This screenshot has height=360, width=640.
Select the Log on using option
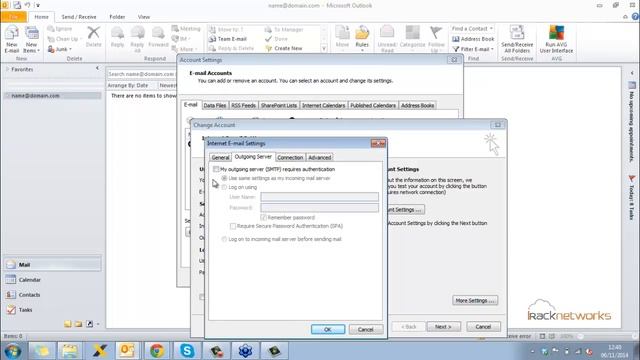point(224,187)
